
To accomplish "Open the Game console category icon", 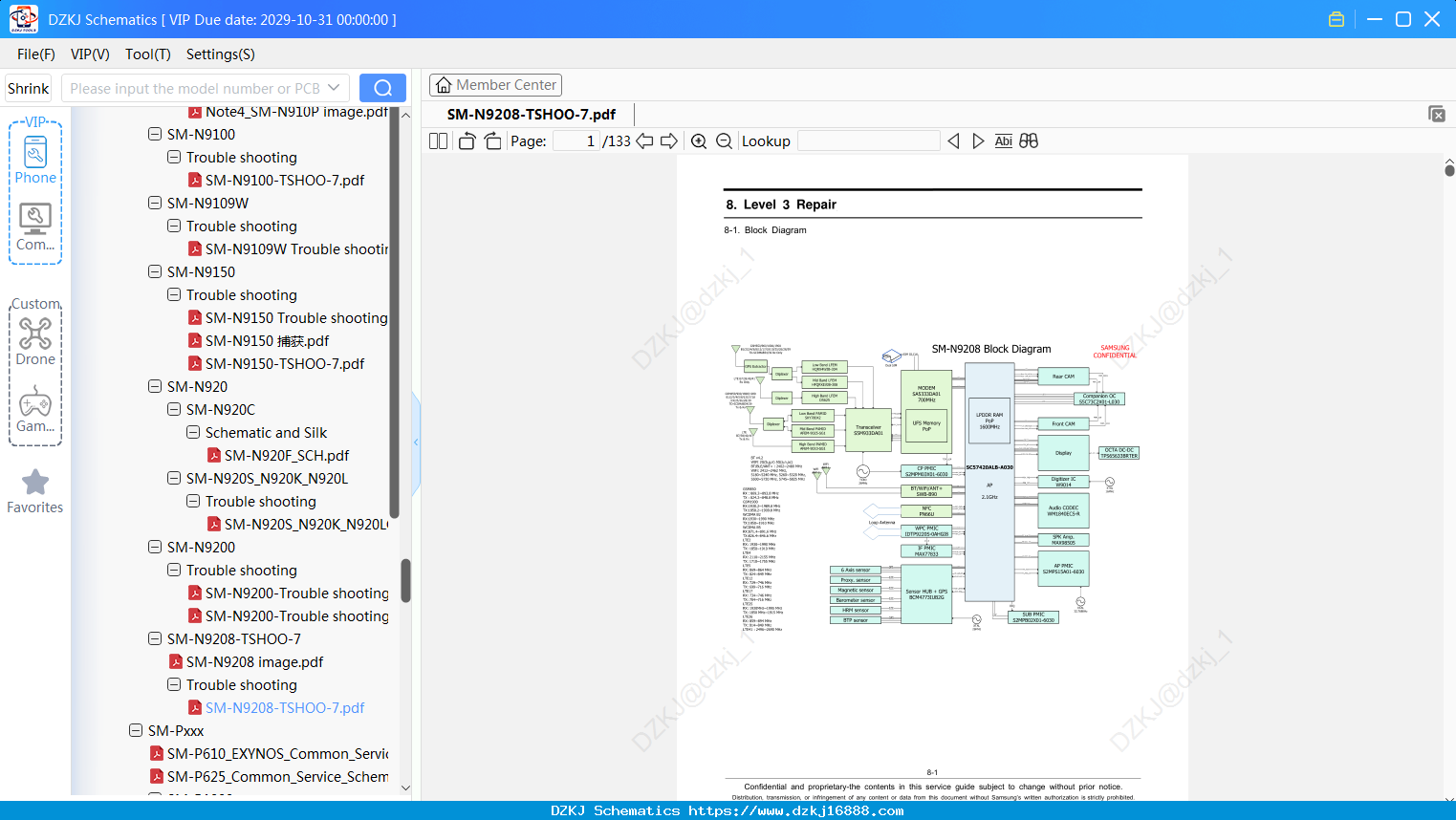I will [x=35, y=409].
